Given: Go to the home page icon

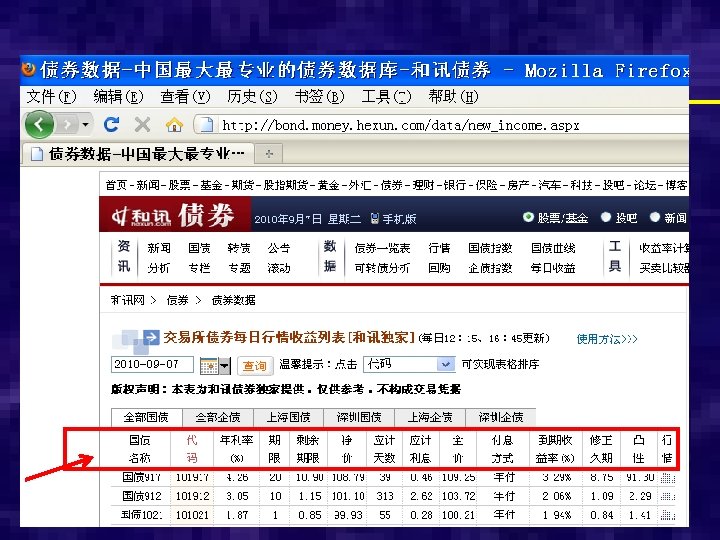Looking at the screenshot, I should (174, 124).
